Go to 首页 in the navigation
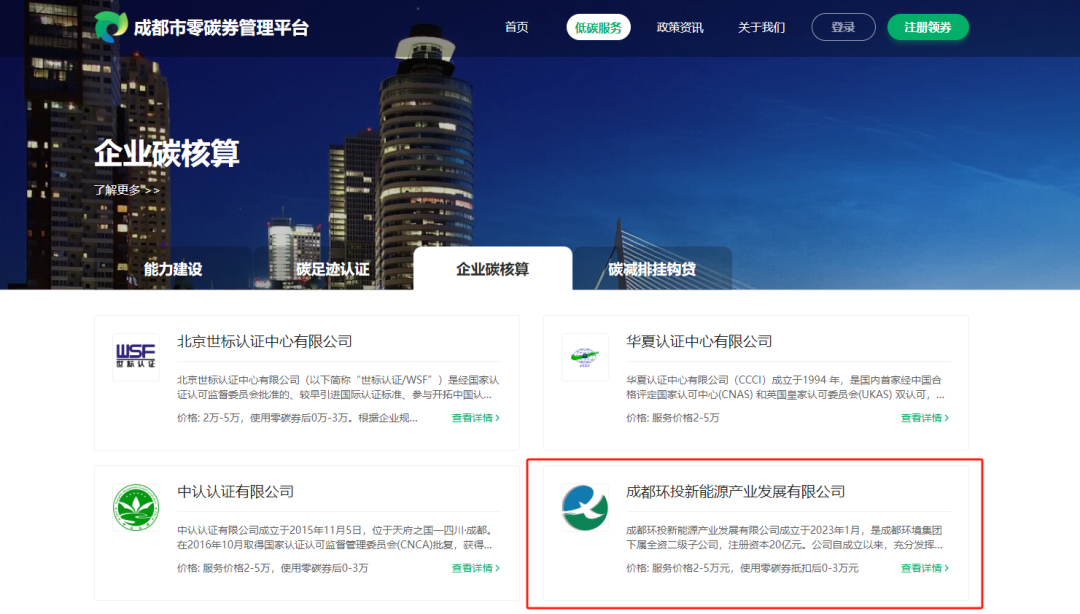Screen dimensions: 1080x614 point(517,27)
